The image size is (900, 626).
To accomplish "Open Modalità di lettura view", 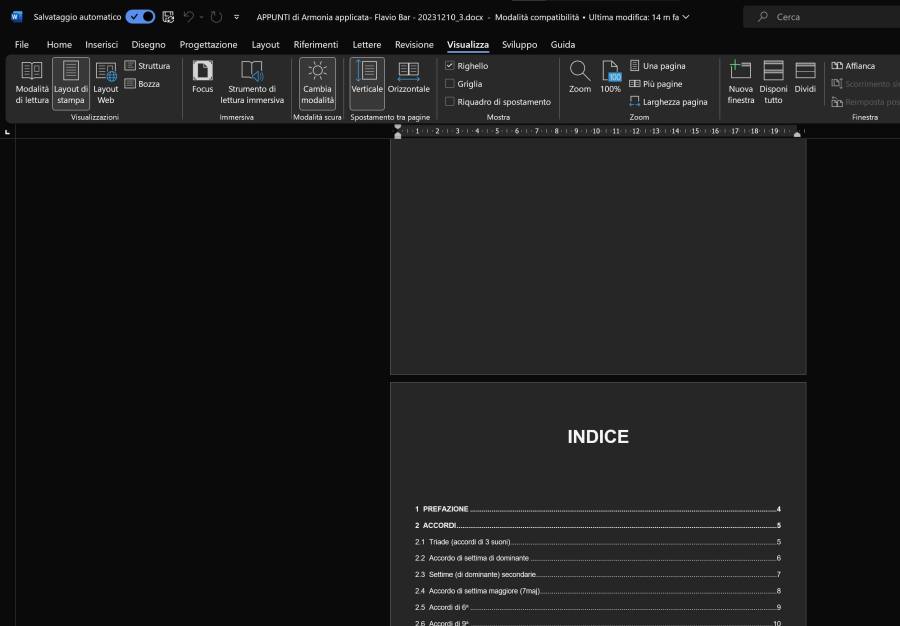I will [x=32, y=81].
